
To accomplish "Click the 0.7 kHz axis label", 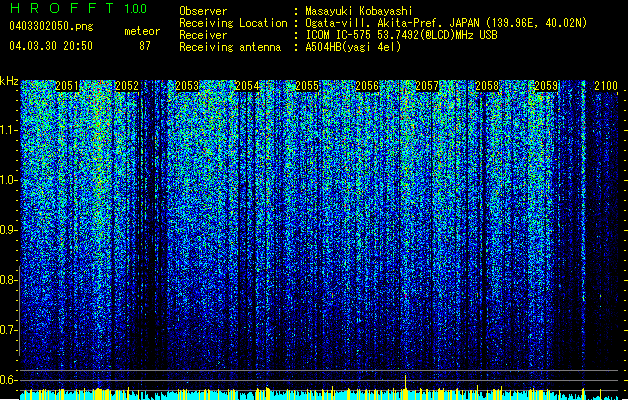I will (x=8, y=330).
